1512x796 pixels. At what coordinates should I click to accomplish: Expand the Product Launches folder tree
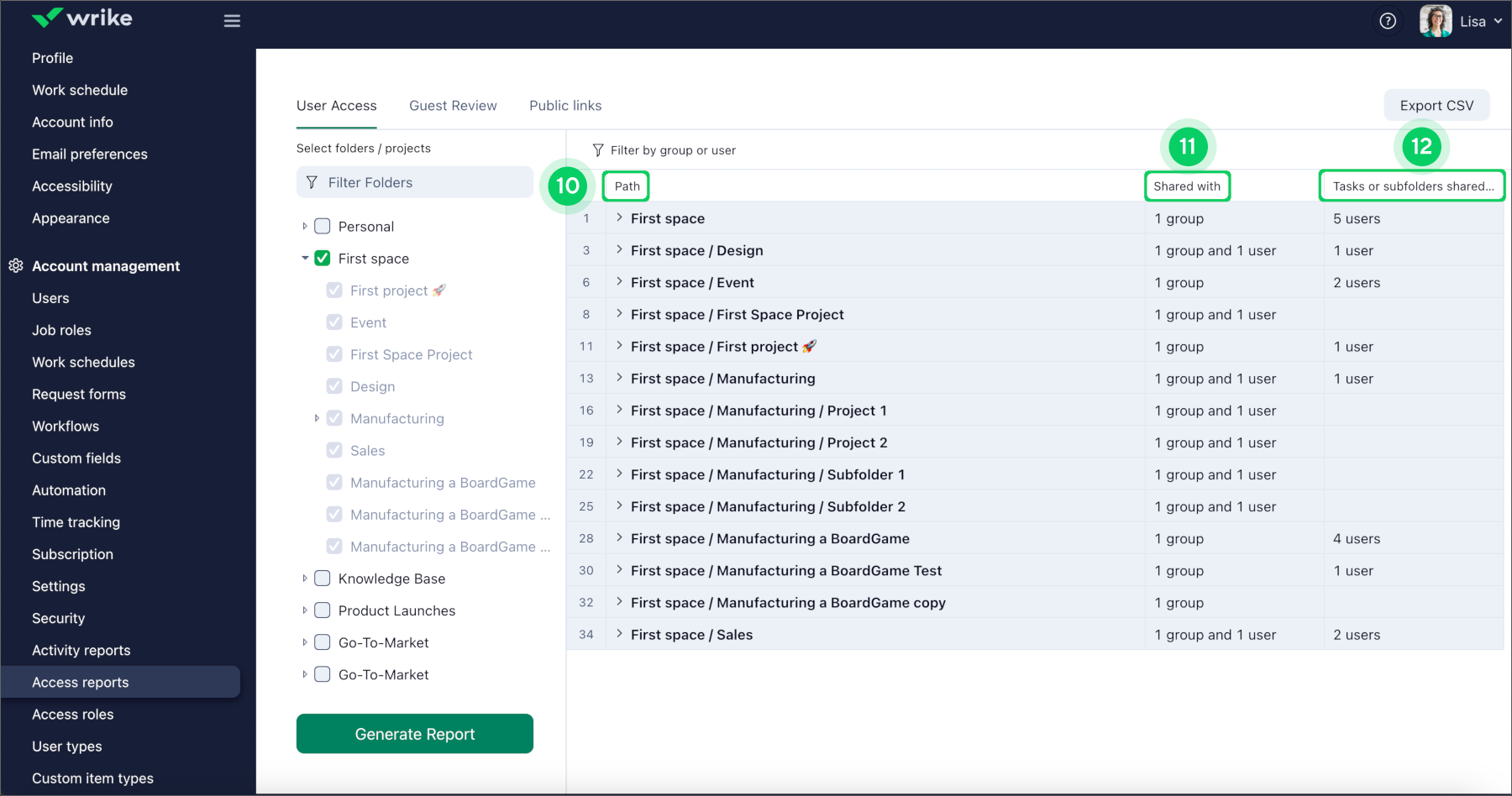click(x=305, y=610)
